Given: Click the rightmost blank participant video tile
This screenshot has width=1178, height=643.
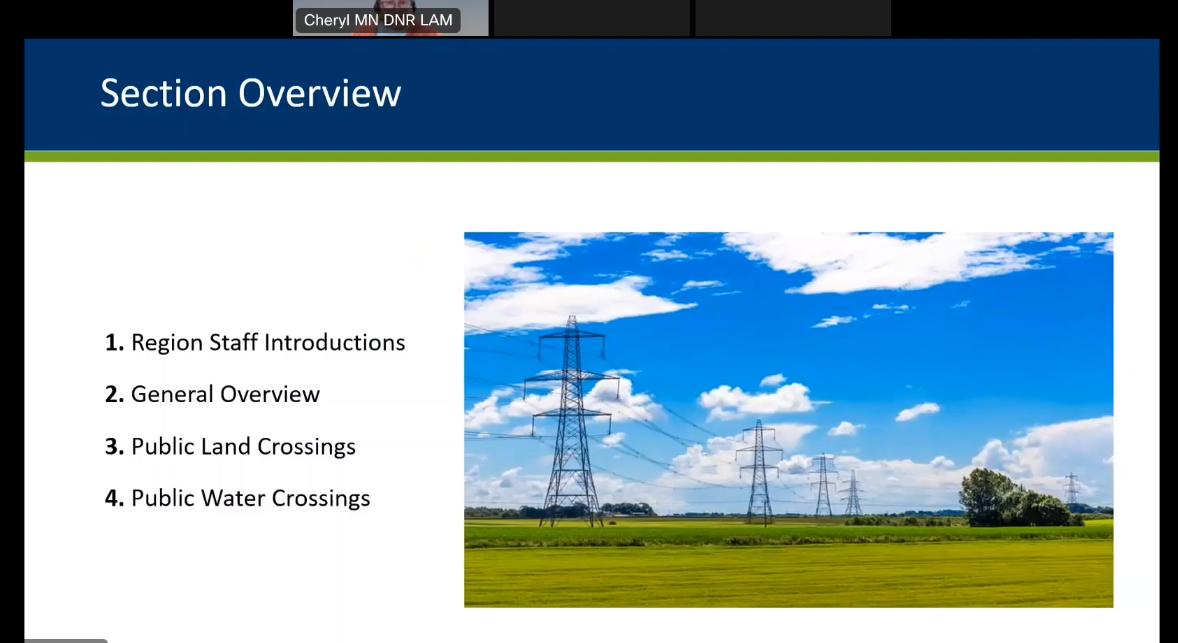Looking at the screenshot, I should pos(792,18).
